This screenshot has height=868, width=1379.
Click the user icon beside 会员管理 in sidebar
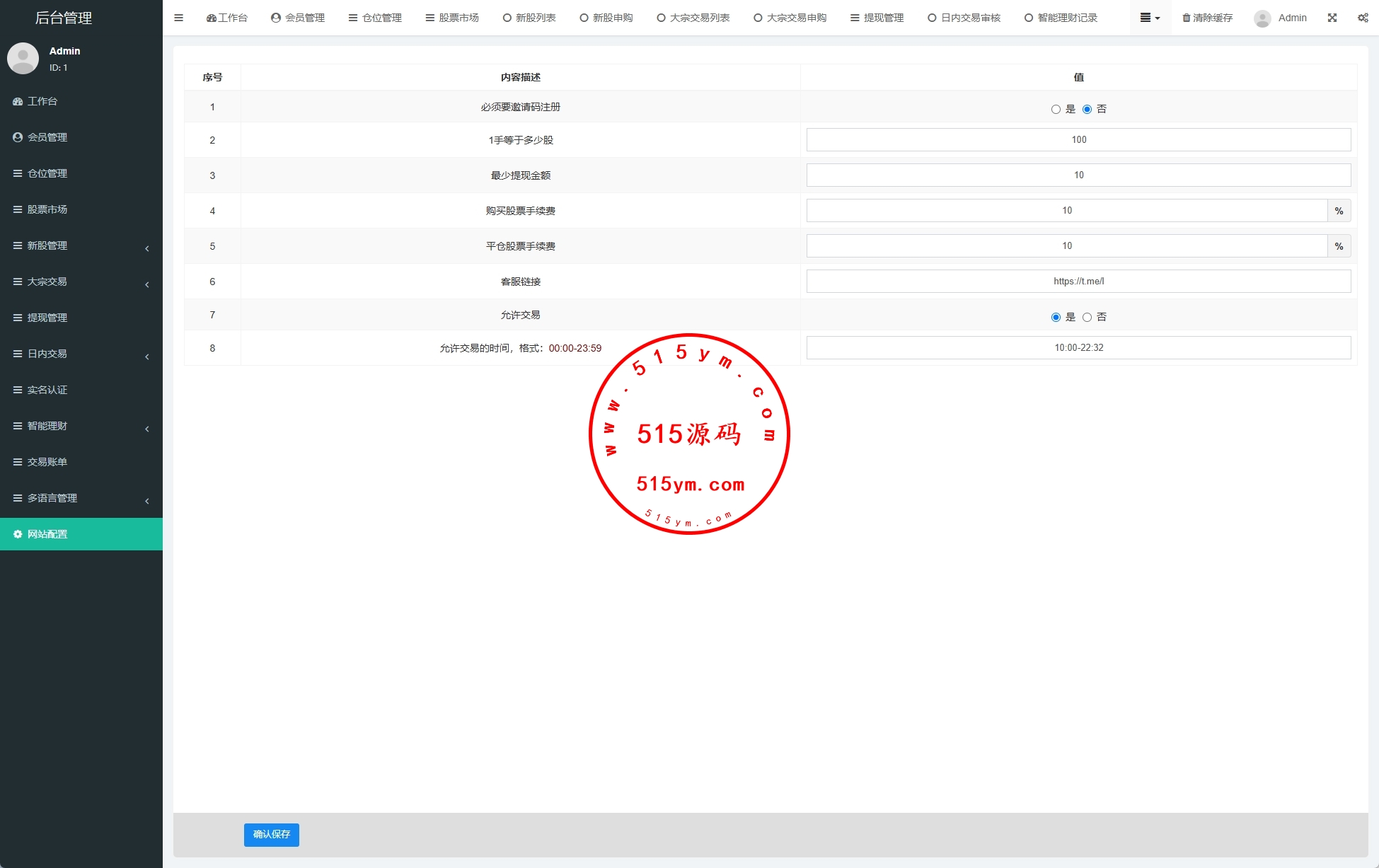pos(18,137)
